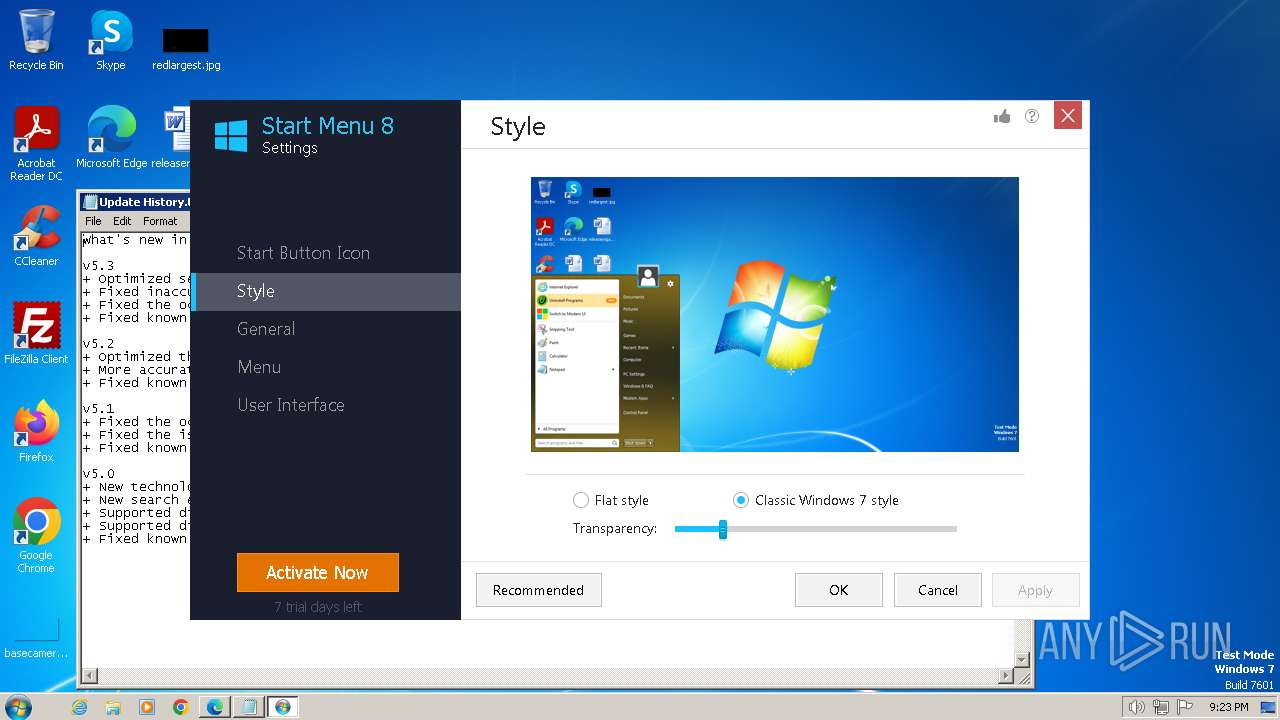The image size is (1280, 720).
Task: Select the Google Chrome desktop shortcut
Action: pos(36,535)
